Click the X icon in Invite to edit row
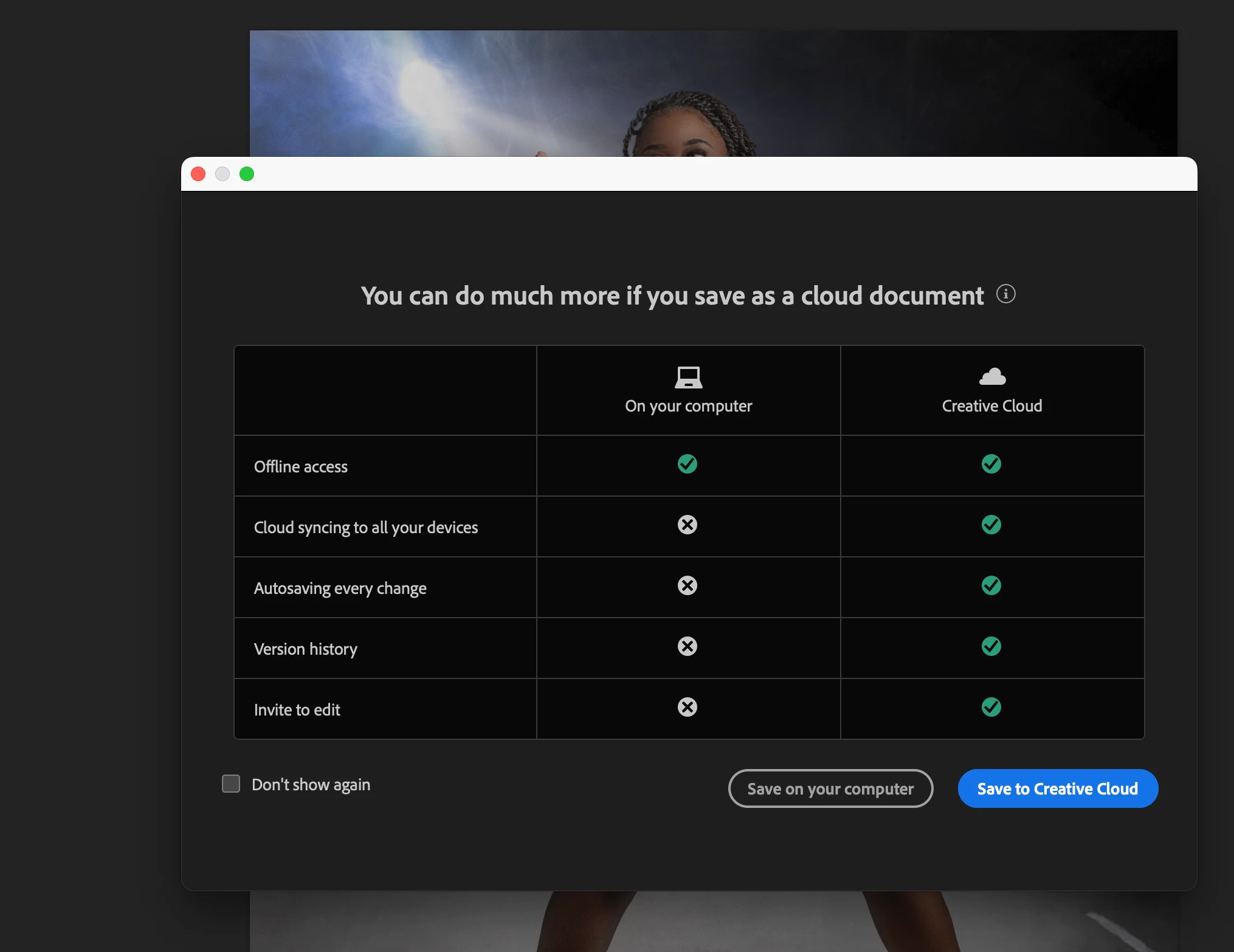The image size is (1234, 952). click(x=688, y=707)
